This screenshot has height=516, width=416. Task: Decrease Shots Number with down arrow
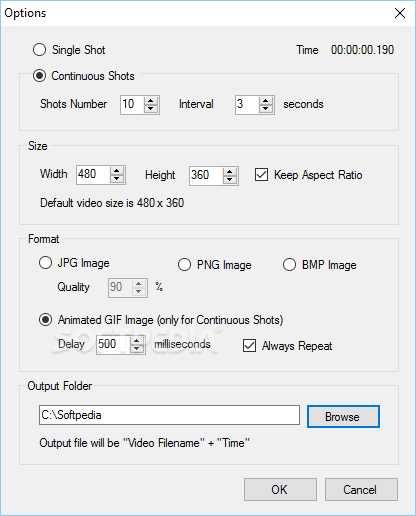151,109
